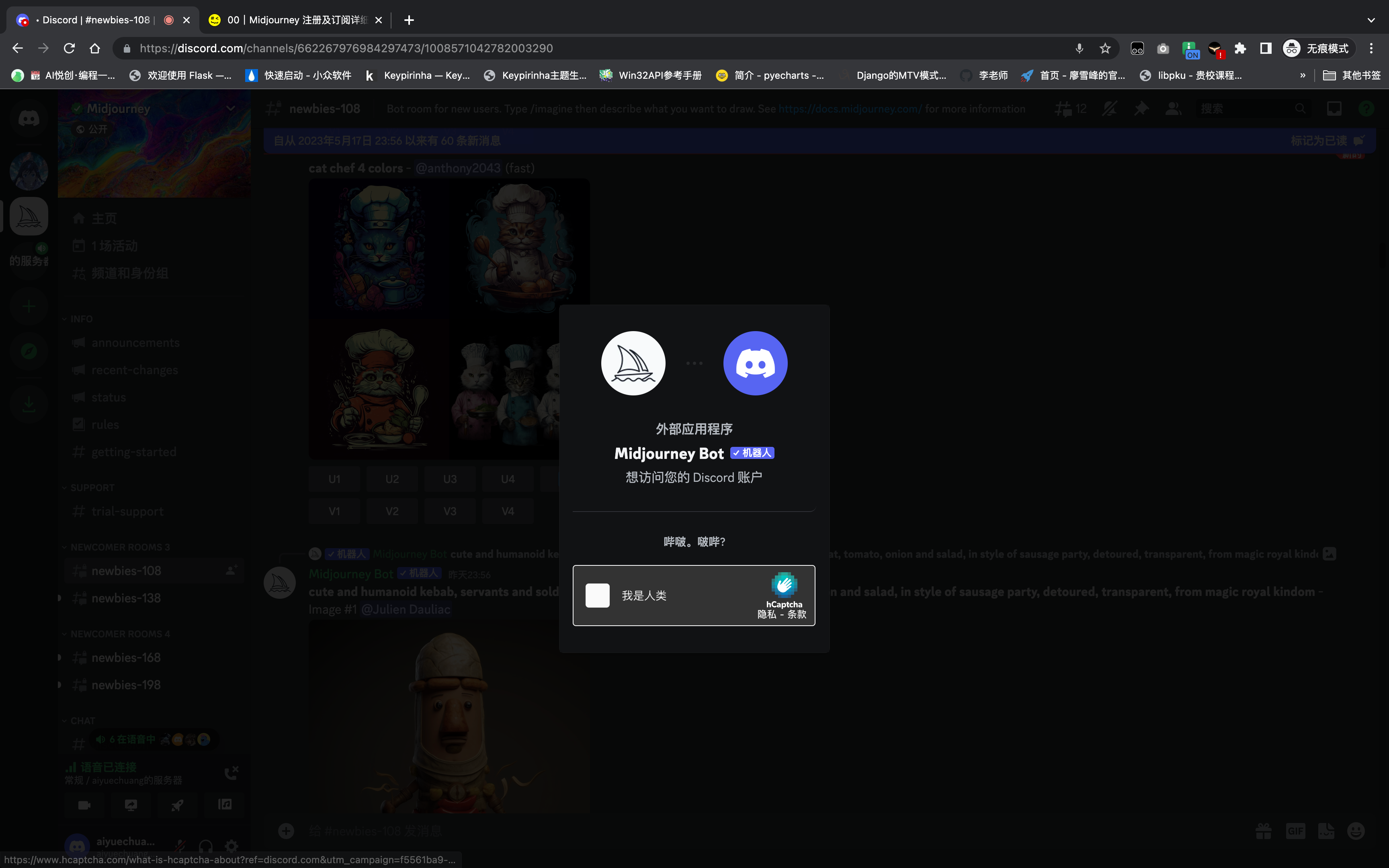Open the gift icon in message bar
Viewport: 1389px width, 868px height.
[1263, 831]
